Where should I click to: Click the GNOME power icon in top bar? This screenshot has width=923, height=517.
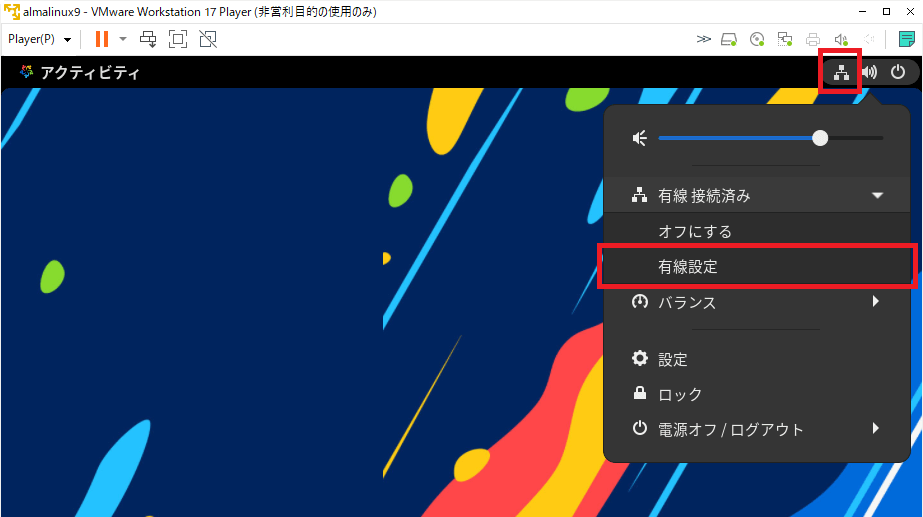click(898, 72)
